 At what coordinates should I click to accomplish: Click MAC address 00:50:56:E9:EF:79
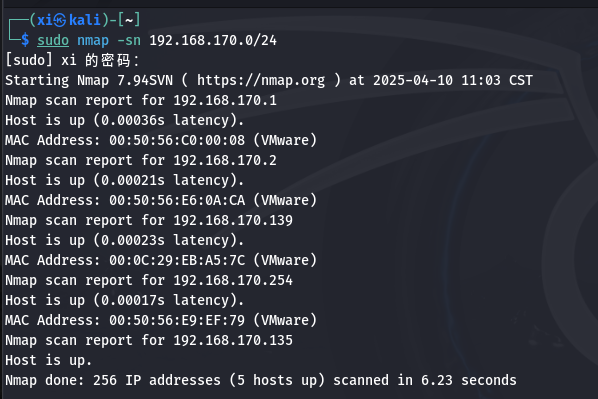pos(177,320)
